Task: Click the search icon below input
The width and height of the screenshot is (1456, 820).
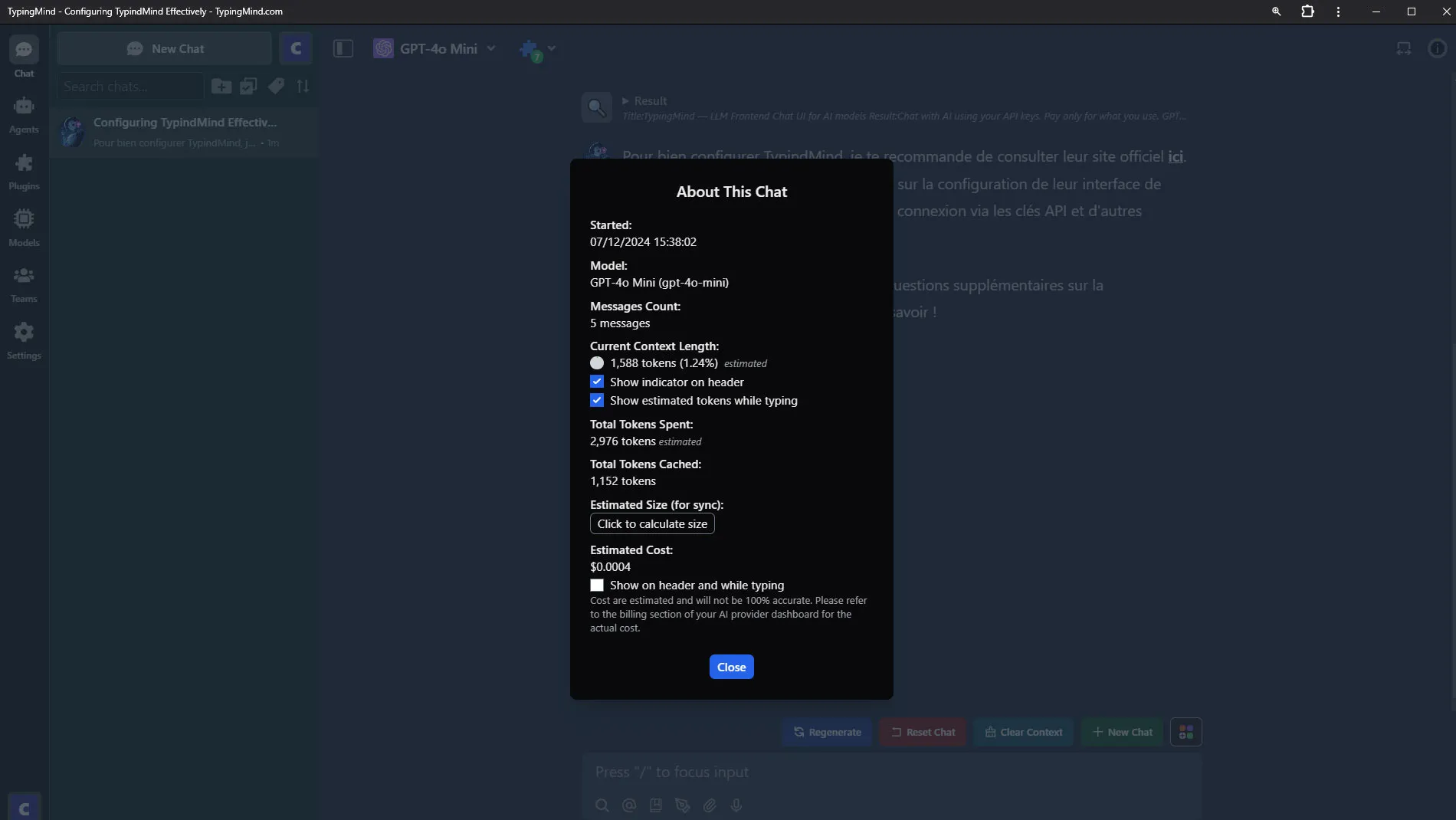Action: click(602, 805)
